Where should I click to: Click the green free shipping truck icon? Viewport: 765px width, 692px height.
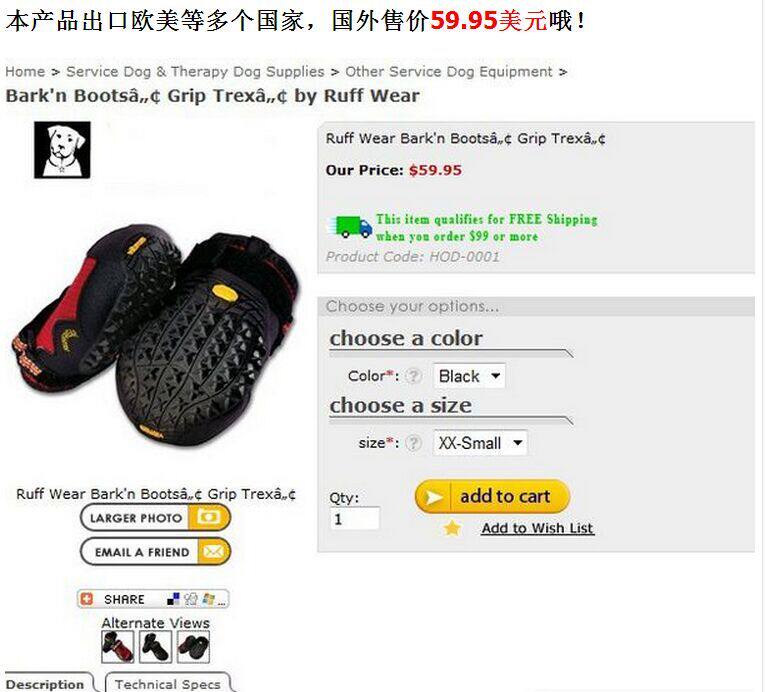tap(349, 227)
